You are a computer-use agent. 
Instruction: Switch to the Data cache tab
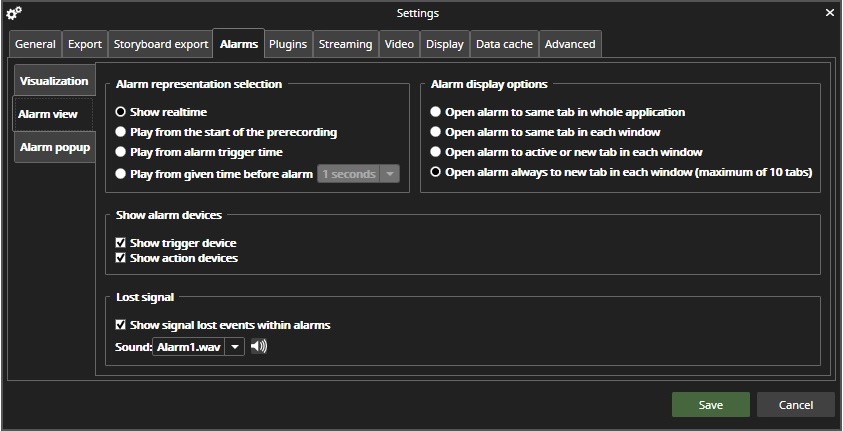coord(504,44)
